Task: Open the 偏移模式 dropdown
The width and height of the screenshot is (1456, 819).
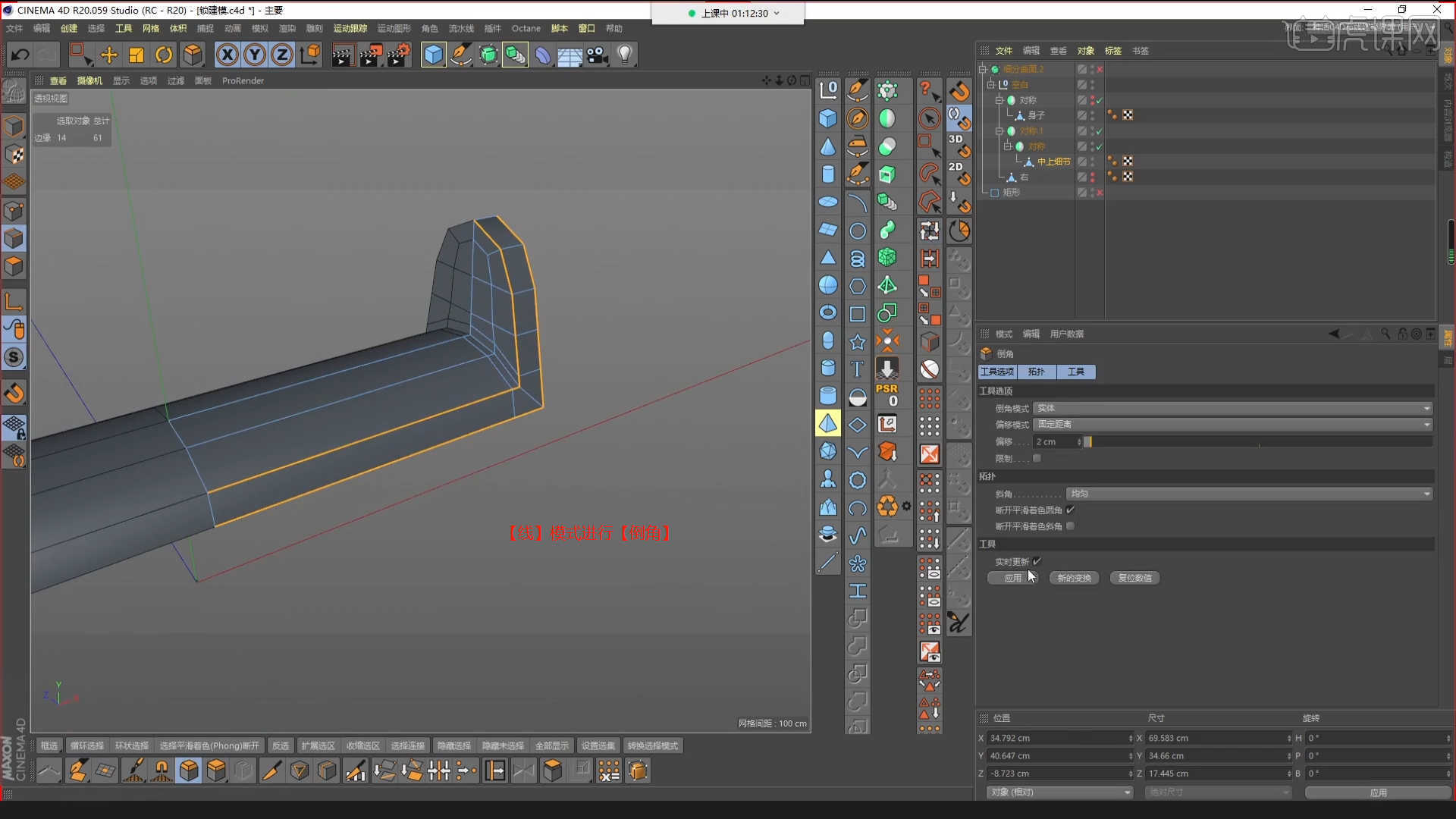Action: 1232,424
